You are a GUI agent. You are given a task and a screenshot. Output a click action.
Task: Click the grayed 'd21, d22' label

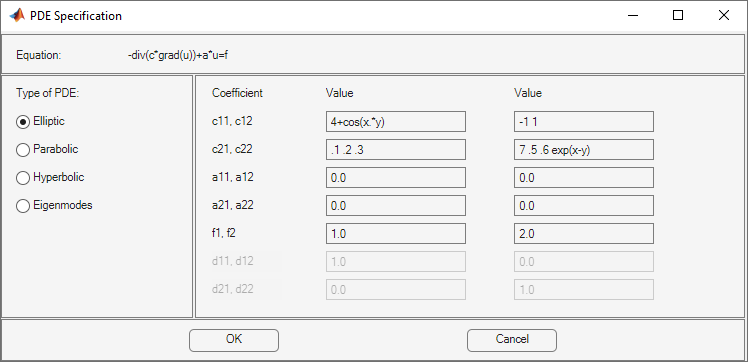point(233,289)
